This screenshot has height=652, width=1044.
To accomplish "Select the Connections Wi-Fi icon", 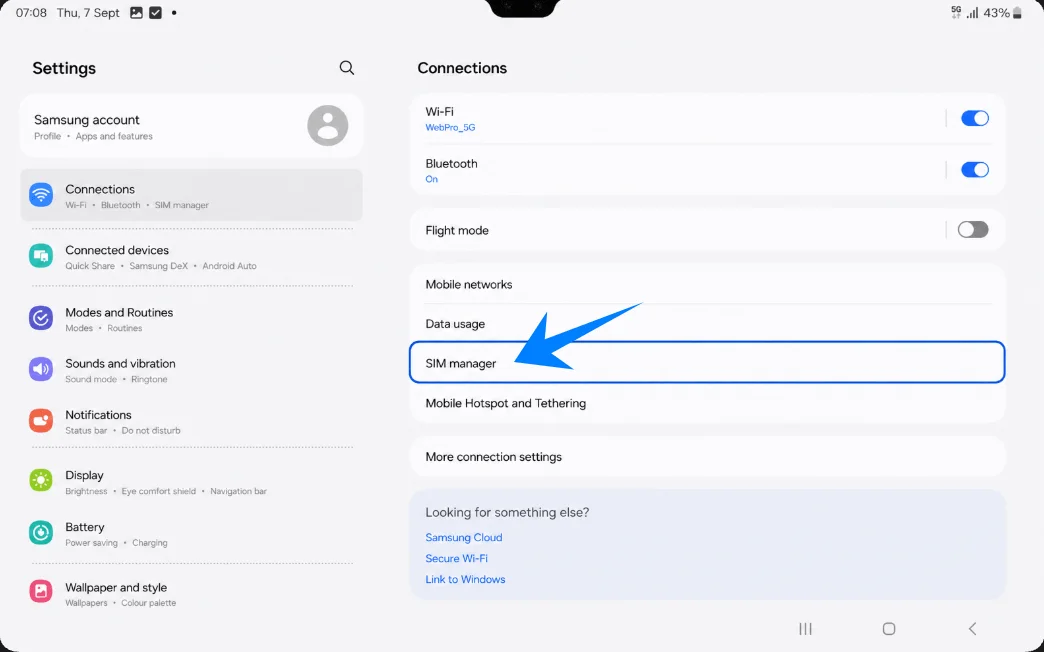I will coord(41,195).
